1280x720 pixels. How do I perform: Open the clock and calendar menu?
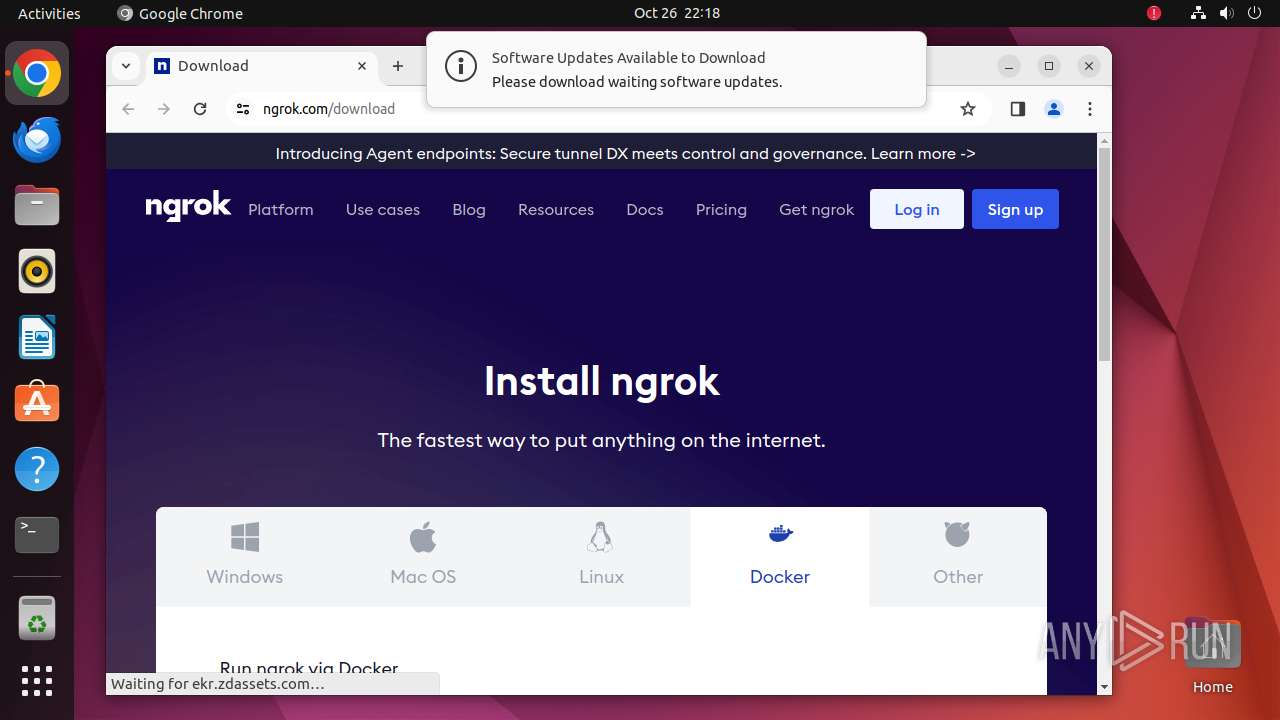point(677,13)
